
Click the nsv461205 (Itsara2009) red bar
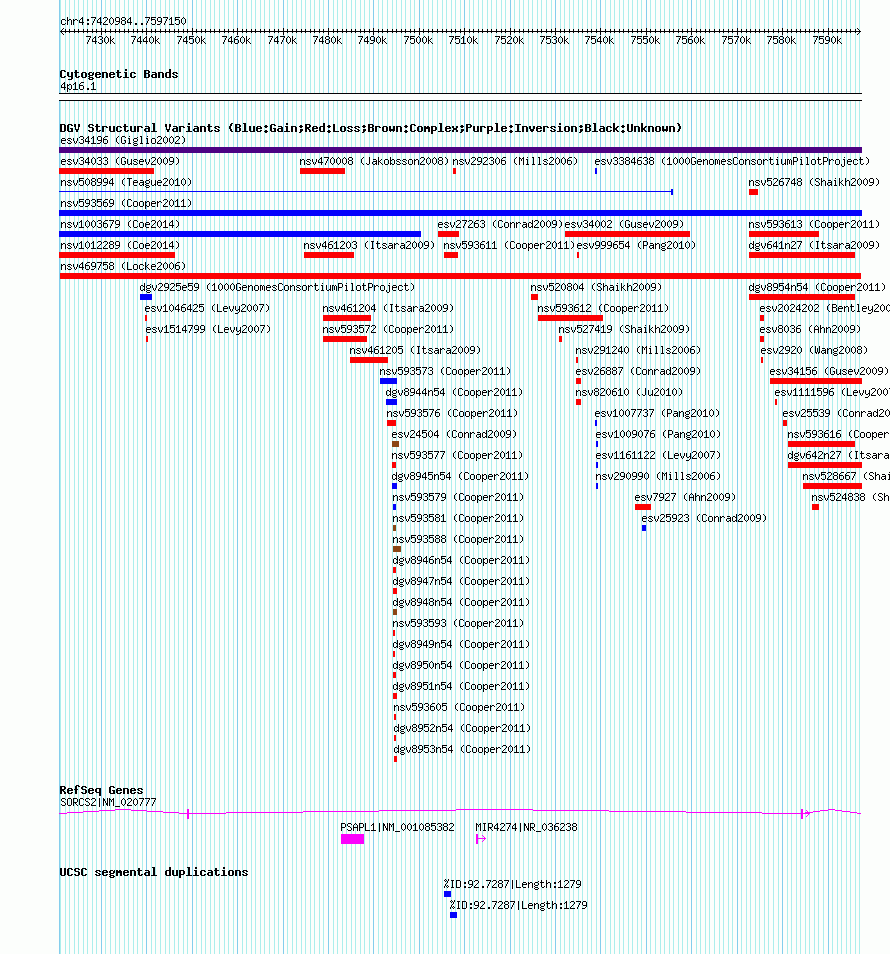[x=369, y=360]
